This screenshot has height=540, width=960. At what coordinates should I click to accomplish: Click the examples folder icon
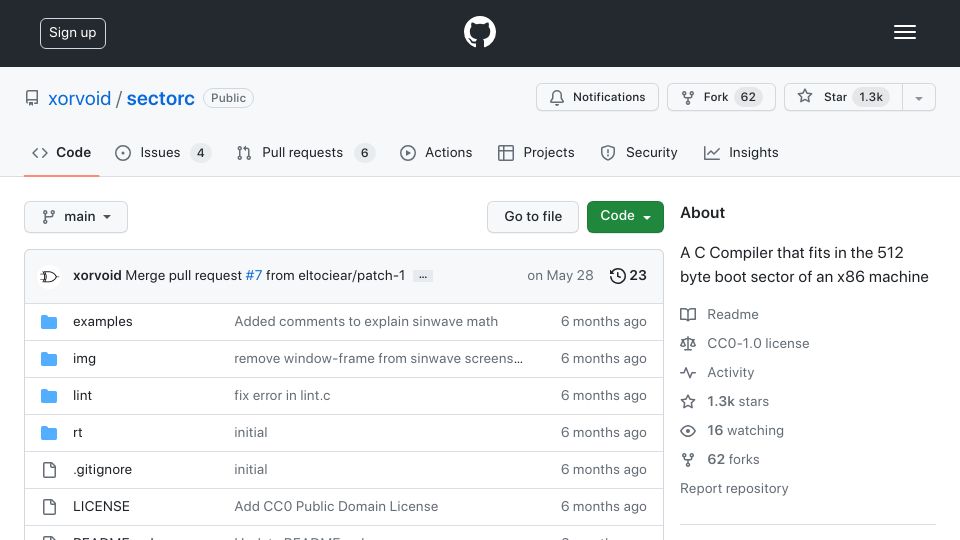pyautogui.click(x=49, y=321)
